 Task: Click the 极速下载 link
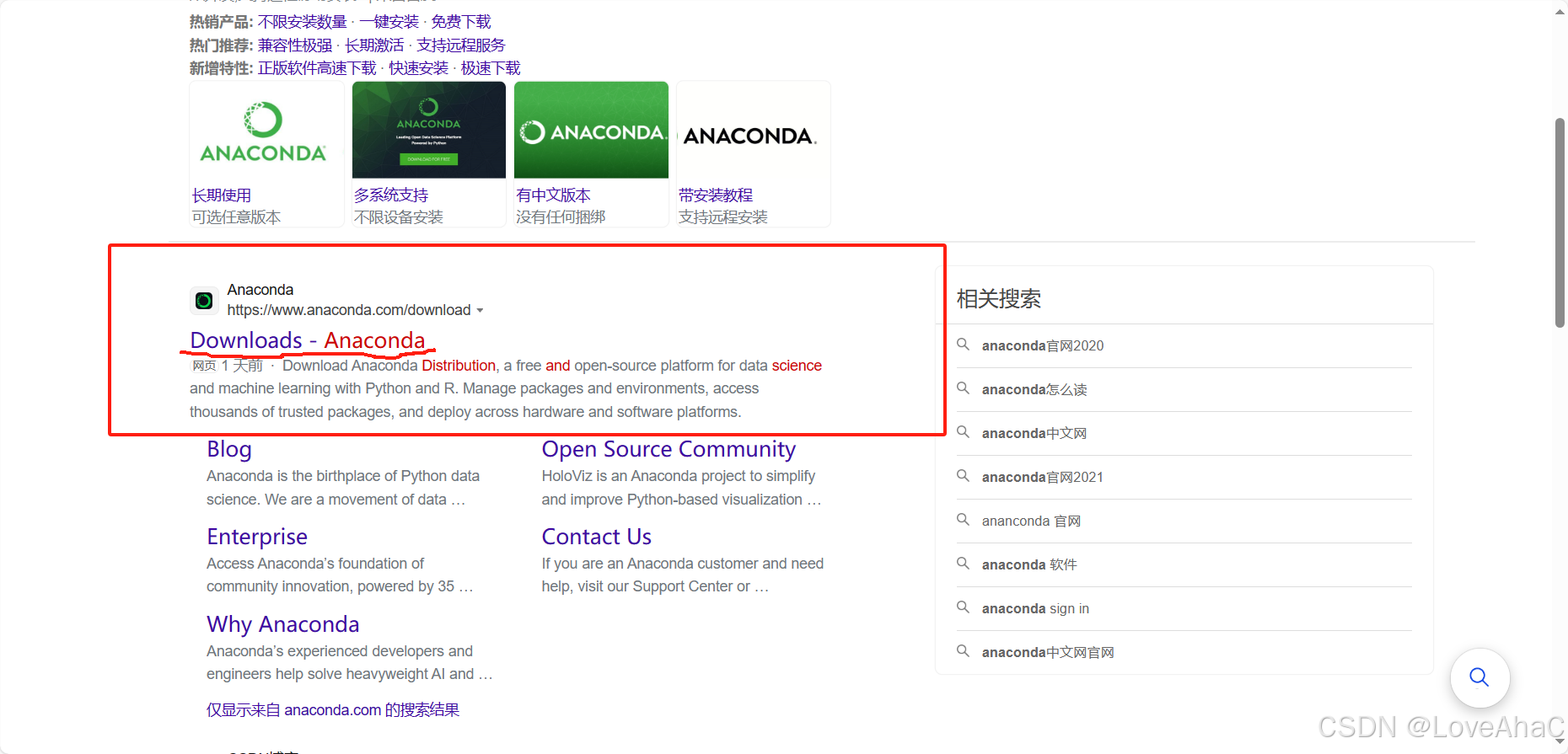491,68
